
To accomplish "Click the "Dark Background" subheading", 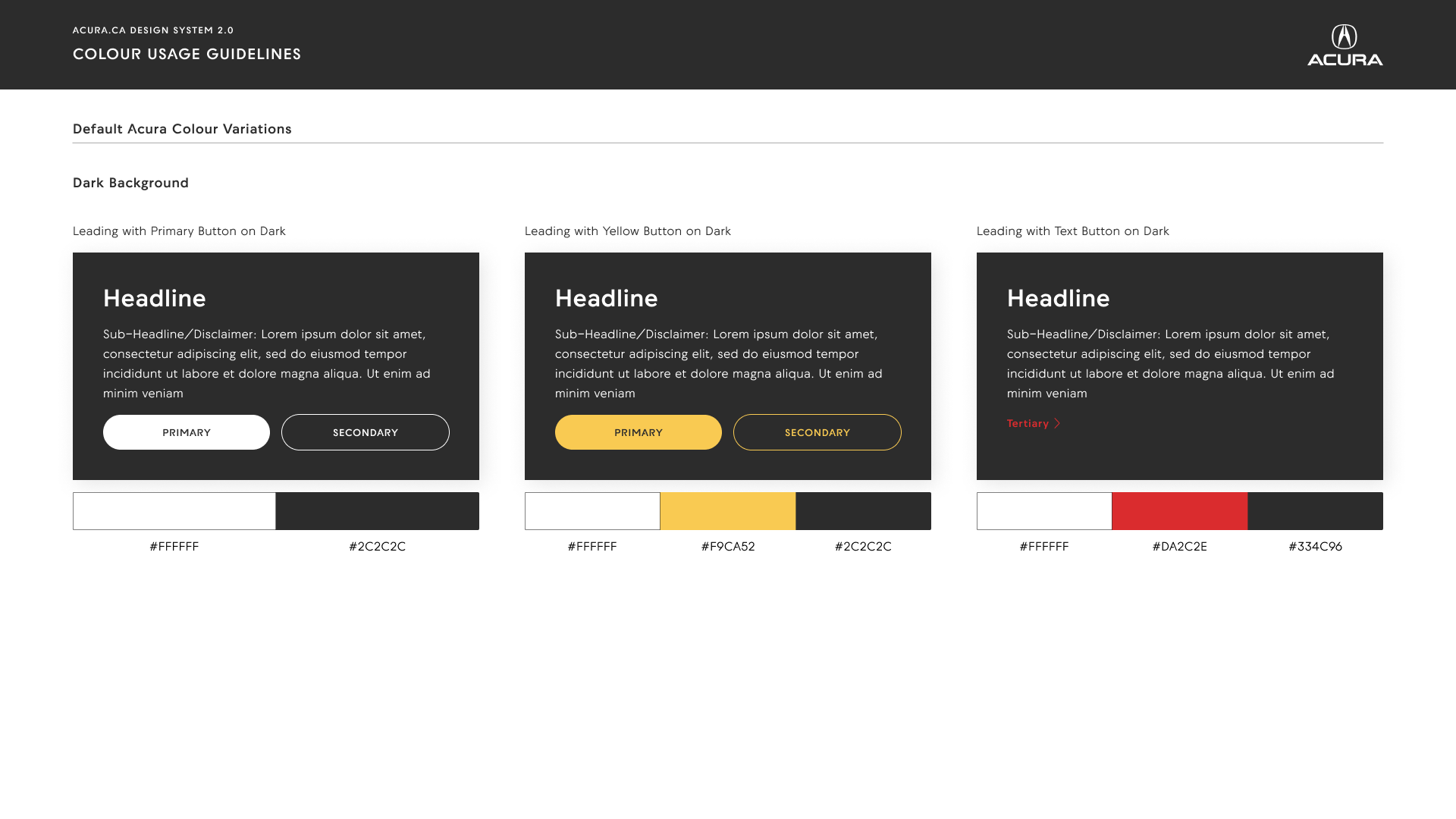I will [130, 183].
